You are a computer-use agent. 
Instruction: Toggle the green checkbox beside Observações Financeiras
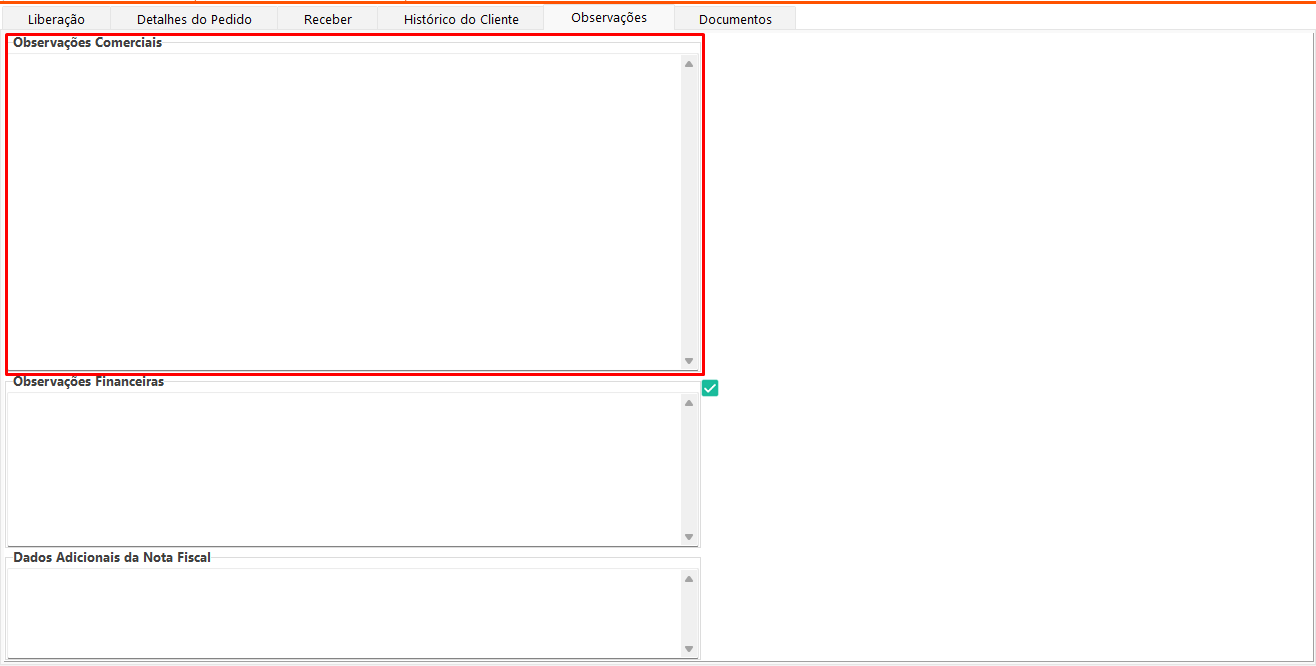710,388
